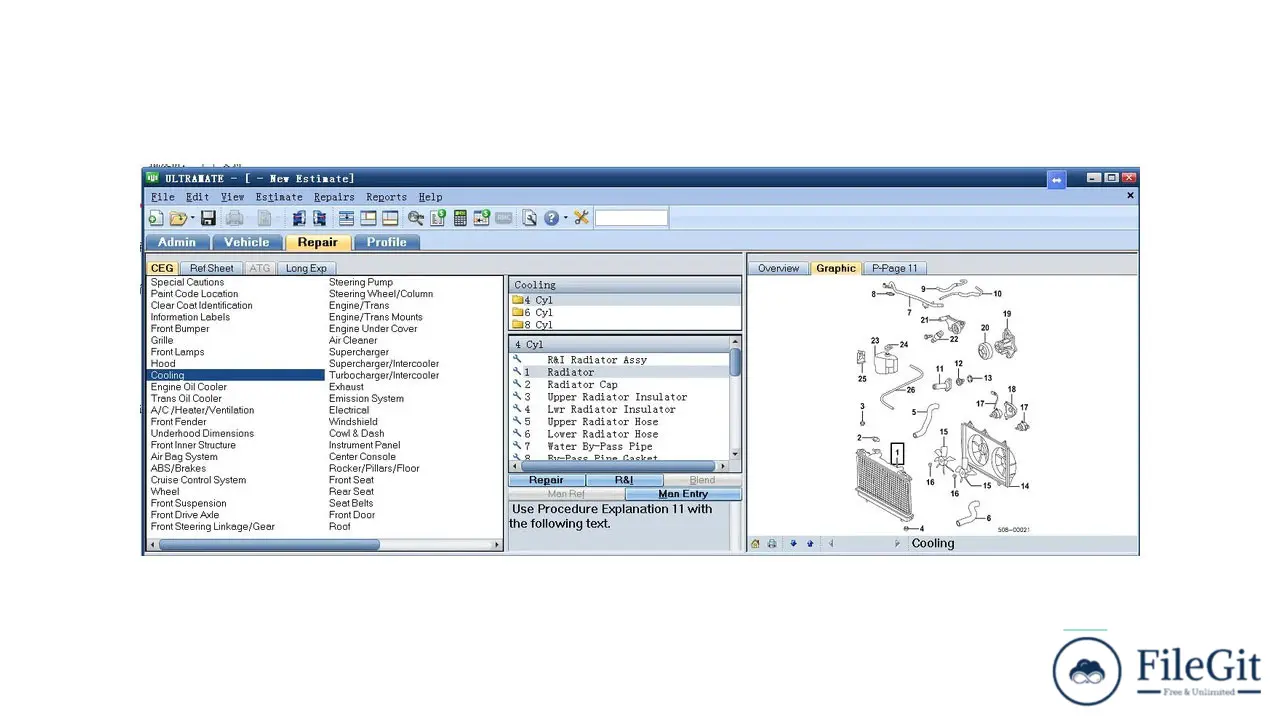Select the three-row split layout icon
The image size is (1280, 720).
coord(347,218)
